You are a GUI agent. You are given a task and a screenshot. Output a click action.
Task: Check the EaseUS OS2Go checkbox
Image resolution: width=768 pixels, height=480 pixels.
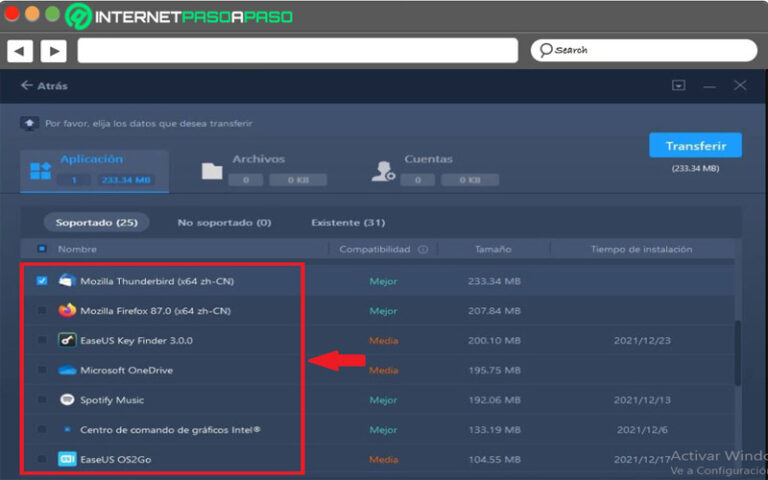pyautogui.click(x=42, y=459)
